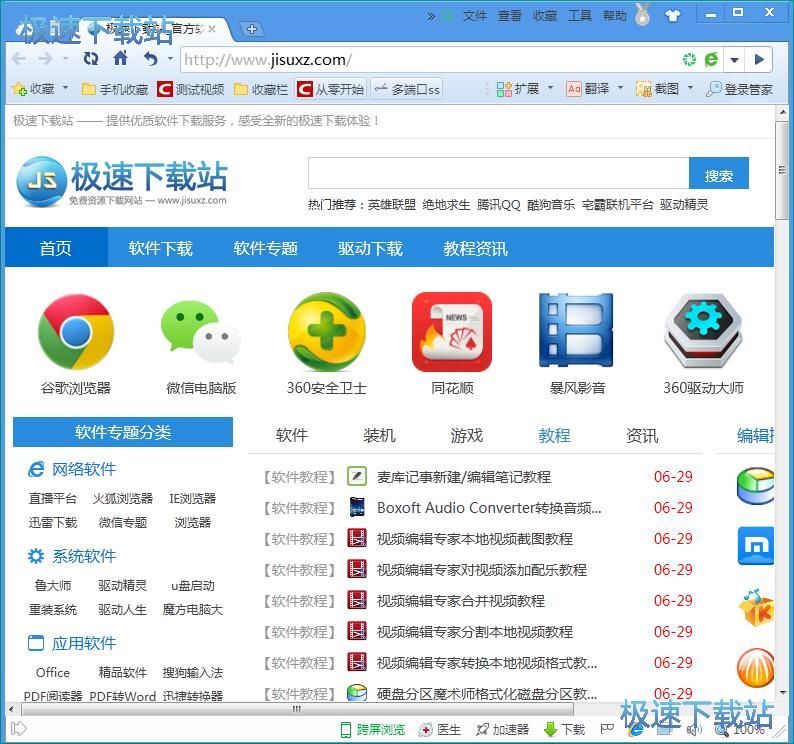Click the 360安全卫士 icon
The height and width of the screenshot is (744, 794).
pyautogui.click(x=327, y=332)
